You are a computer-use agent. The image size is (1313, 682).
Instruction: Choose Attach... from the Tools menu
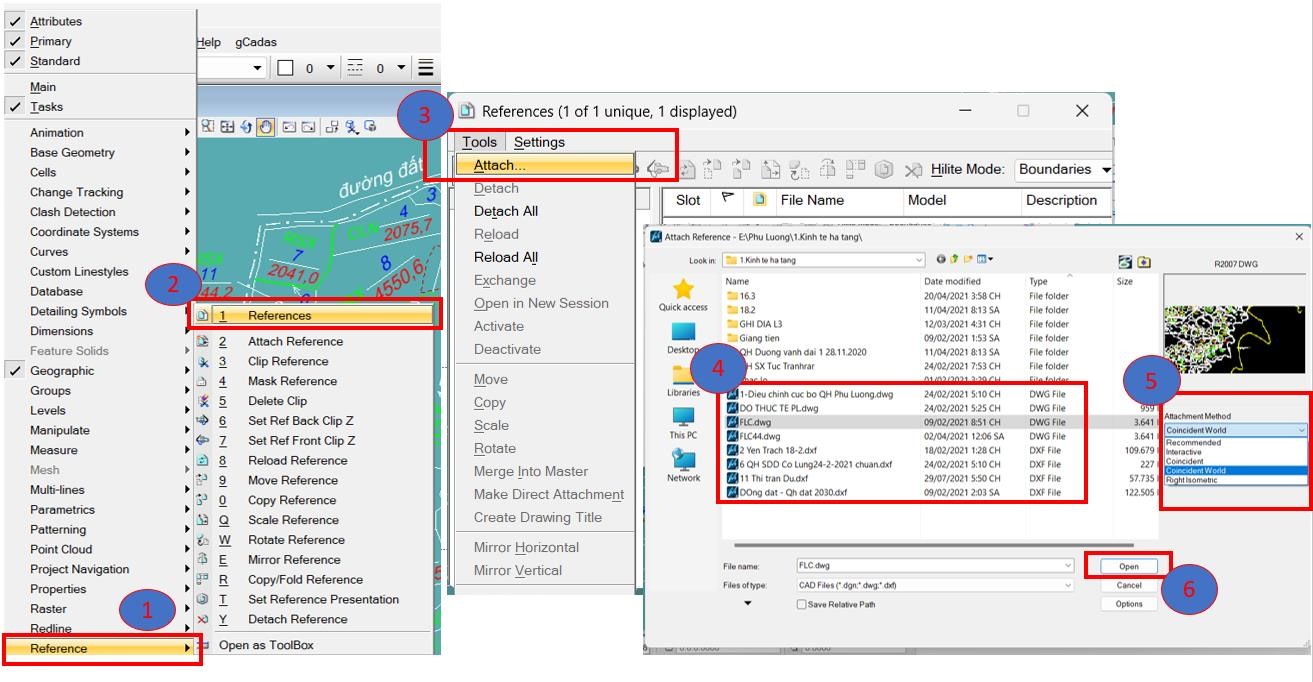pos(500,165)
